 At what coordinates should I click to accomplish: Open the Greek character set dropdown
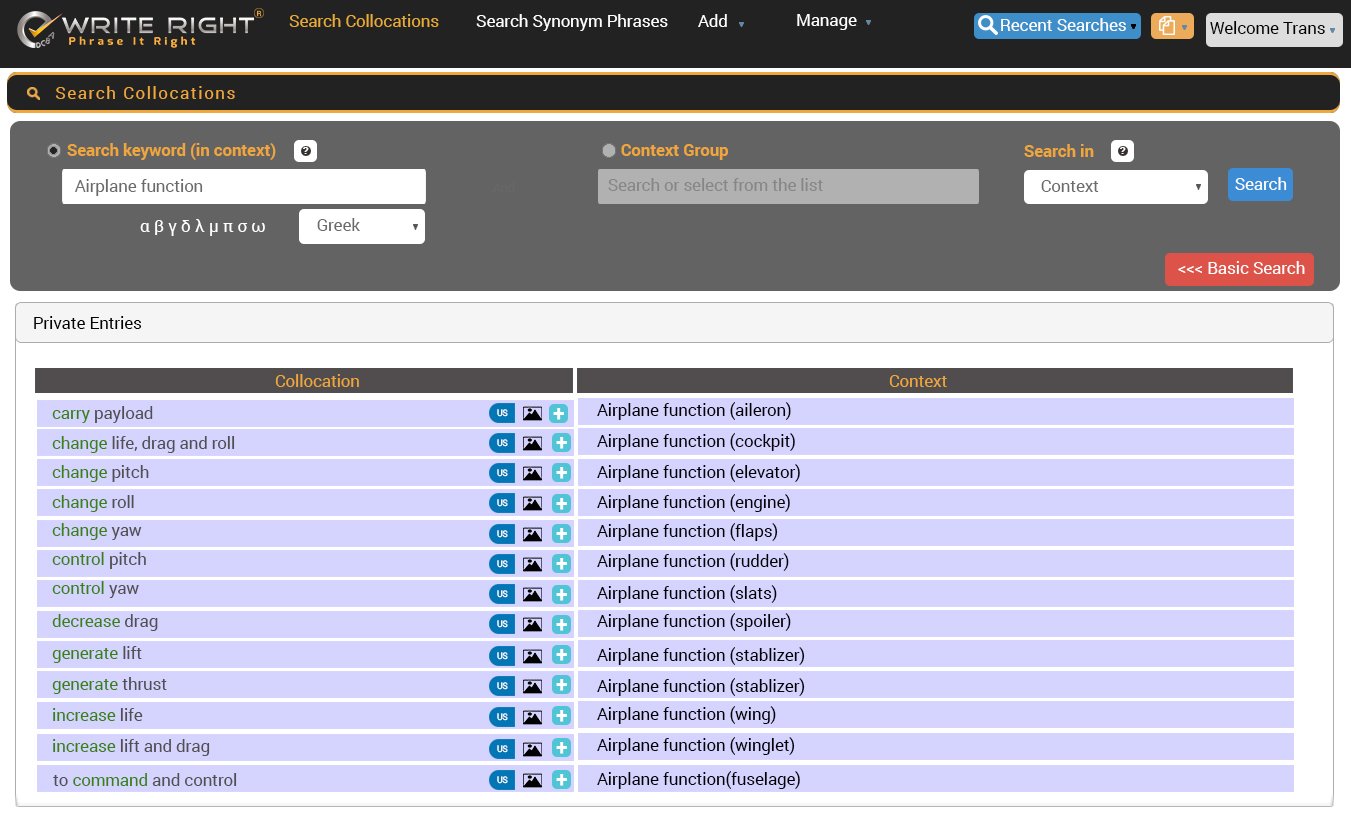pyautogui.click(x=362, y=226)
